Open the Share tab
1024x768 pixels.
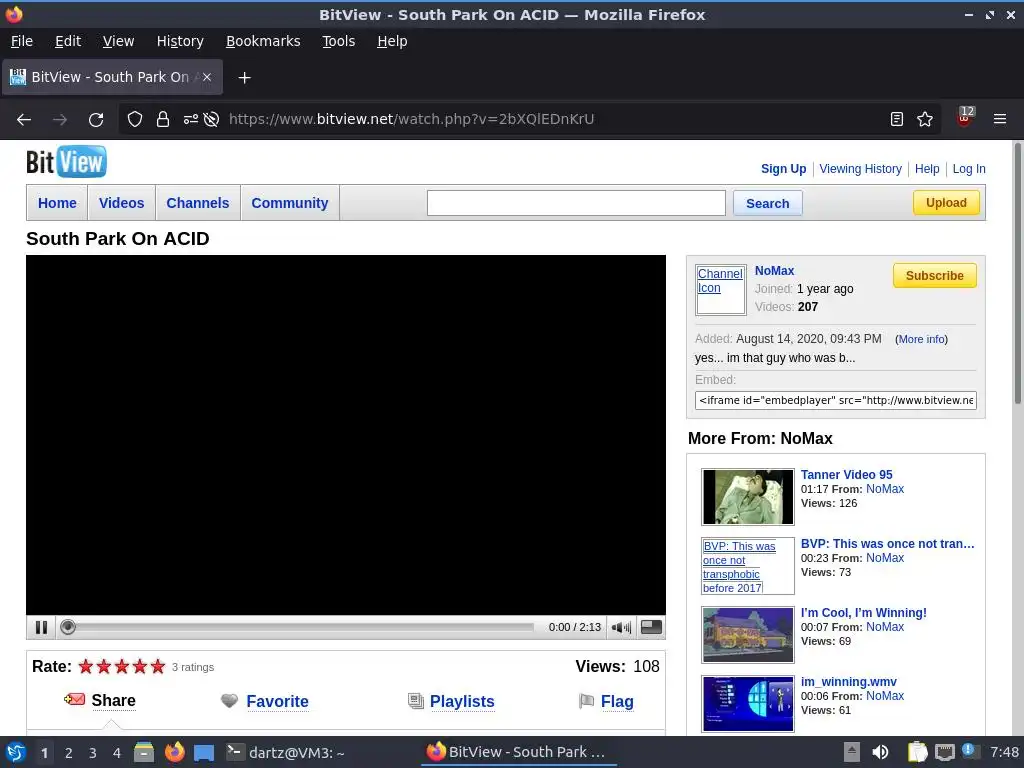114,701
